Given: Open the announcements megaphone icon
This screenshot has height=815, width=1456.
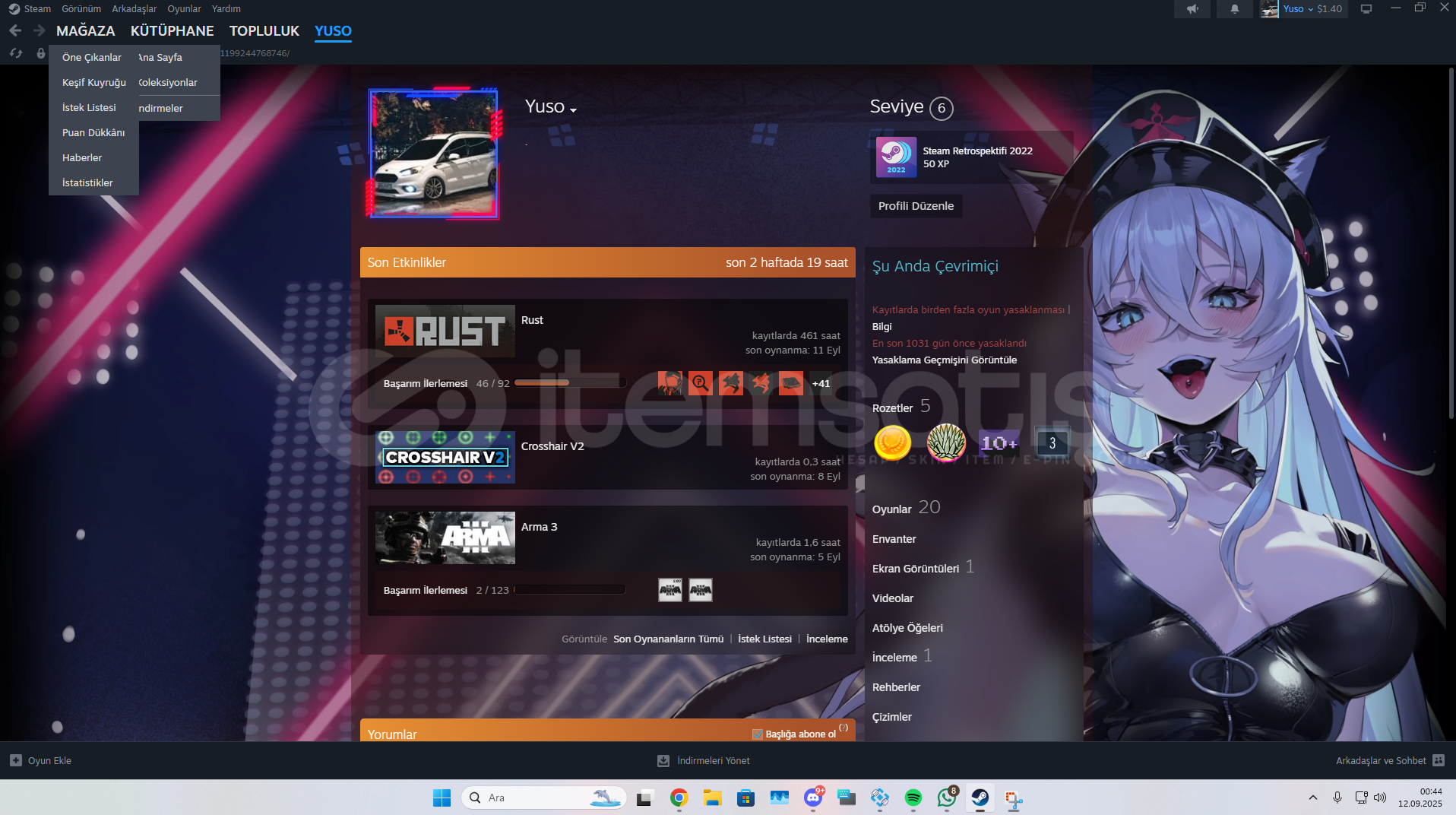Looking at the screenshot, I should tap(1192, 9).
